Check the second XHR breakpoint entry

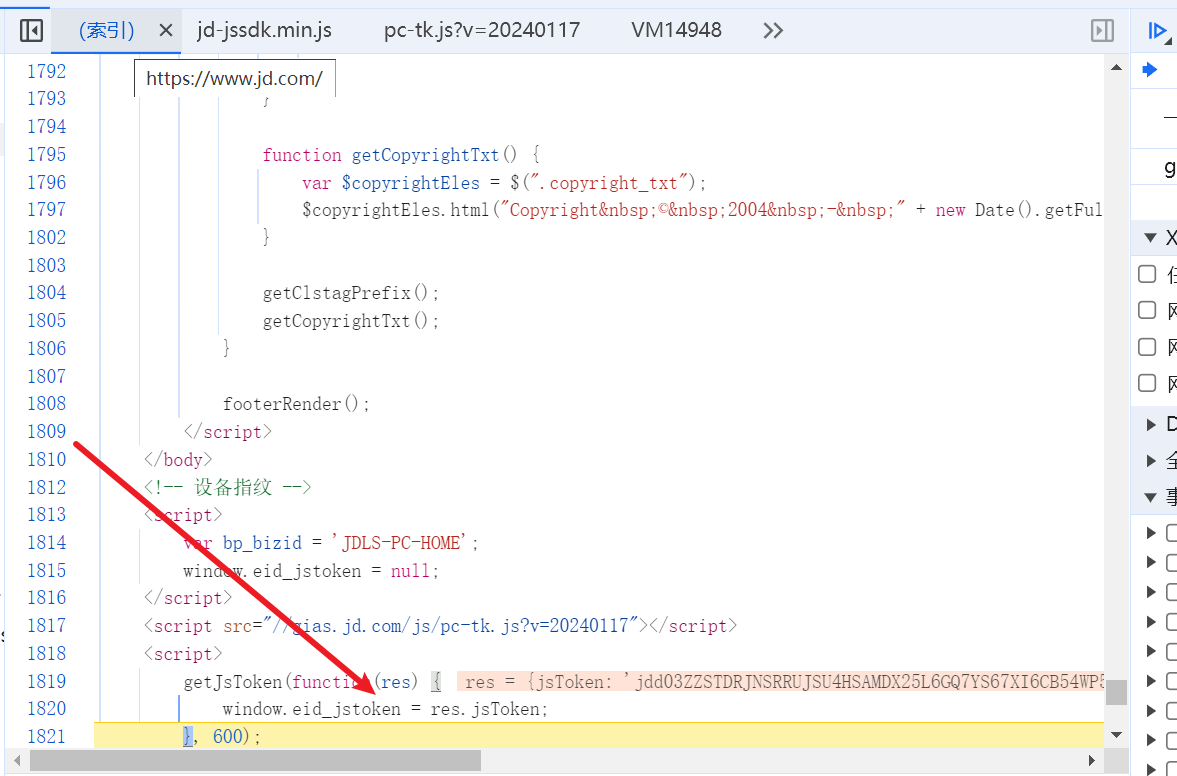tap(1145, 310)
